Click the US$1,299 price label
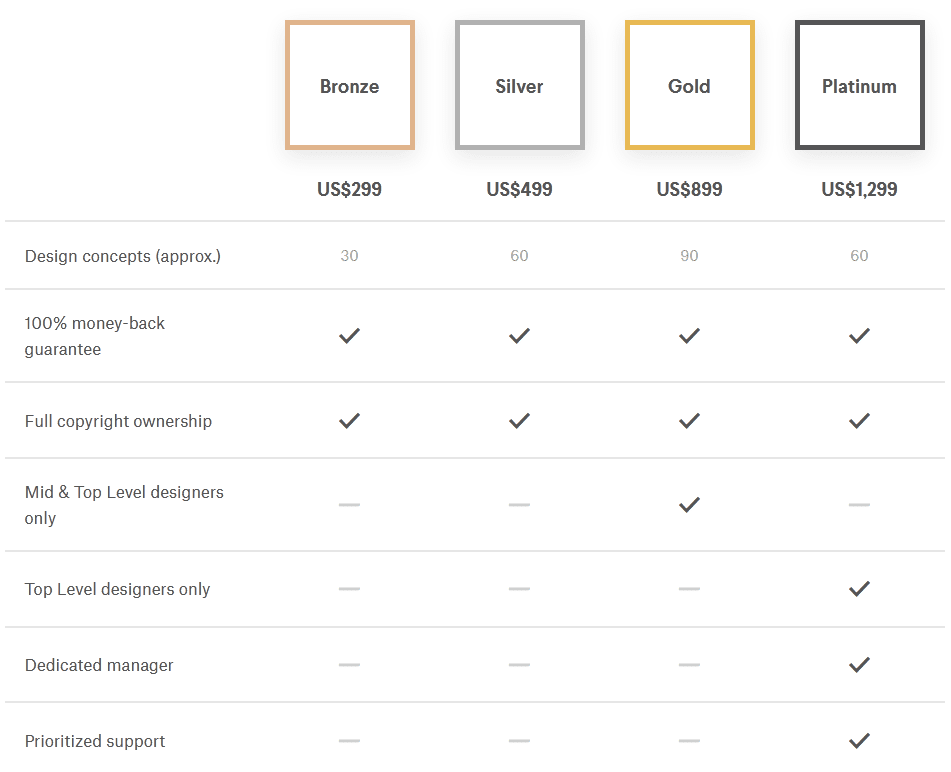The height and width of the screenshot is (772, 951). point(859,189)
